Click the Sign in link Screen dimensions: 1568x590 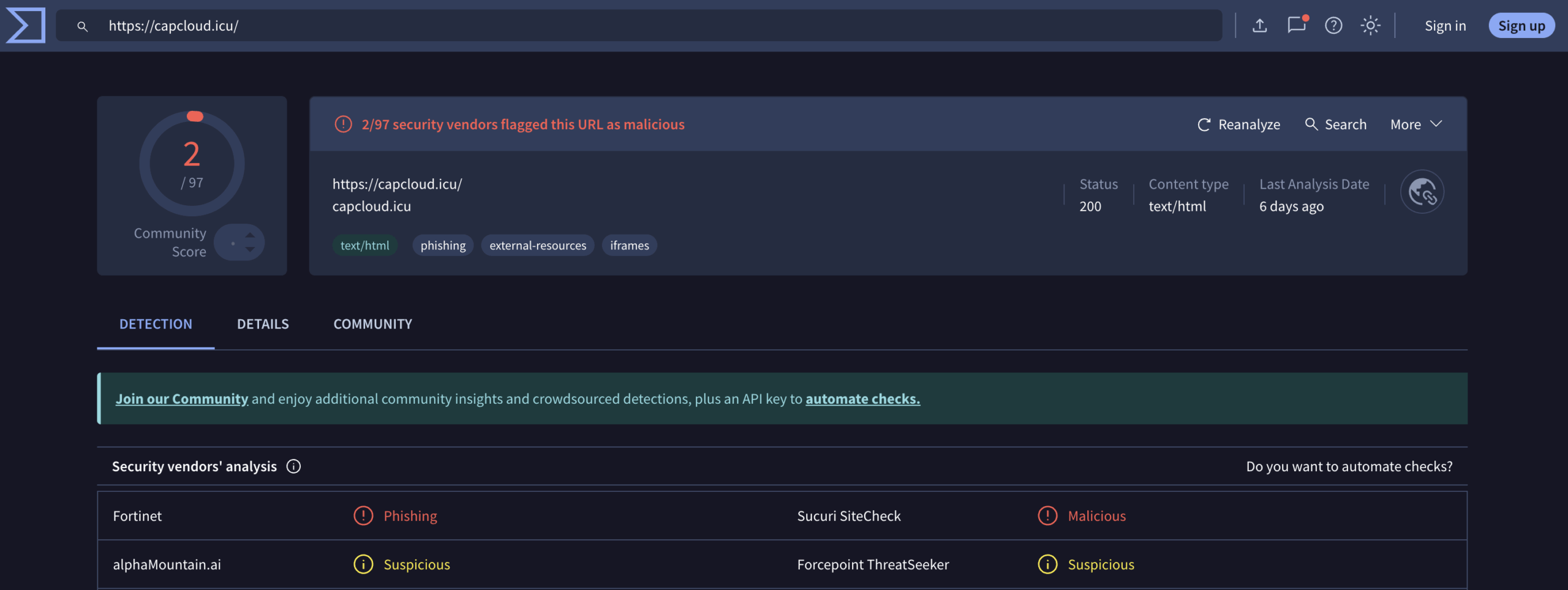pos(1445,26)
